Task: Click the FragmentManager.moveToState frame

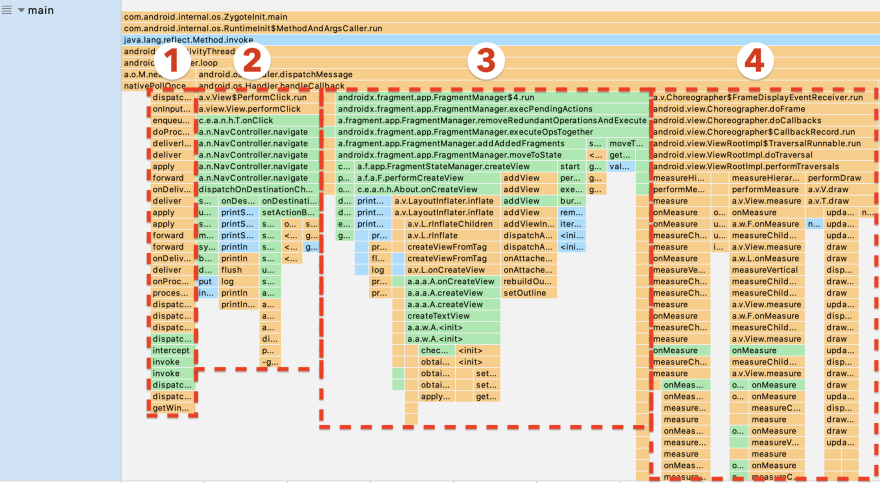Action: pyautogui.click(x=461, y=155)
